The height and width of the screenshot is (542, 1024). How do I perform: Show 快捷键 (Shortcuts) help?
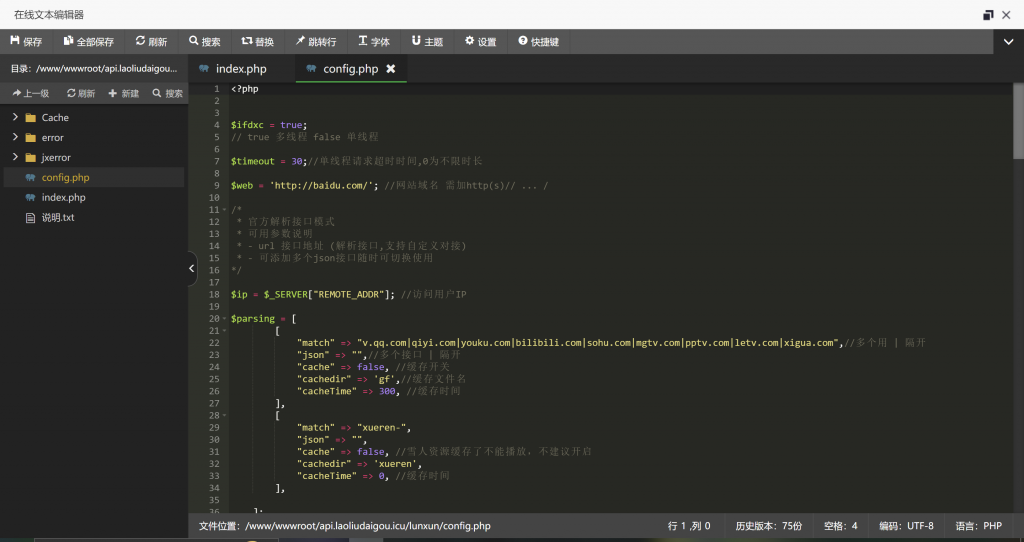[538, 42]
